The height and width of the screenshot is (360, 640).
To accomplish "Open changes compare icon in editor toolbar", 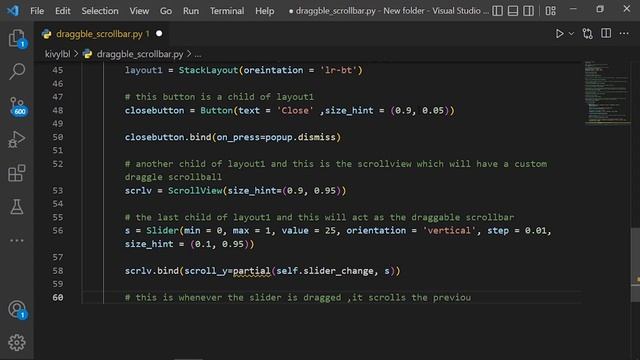I will (x=588, y=34).
